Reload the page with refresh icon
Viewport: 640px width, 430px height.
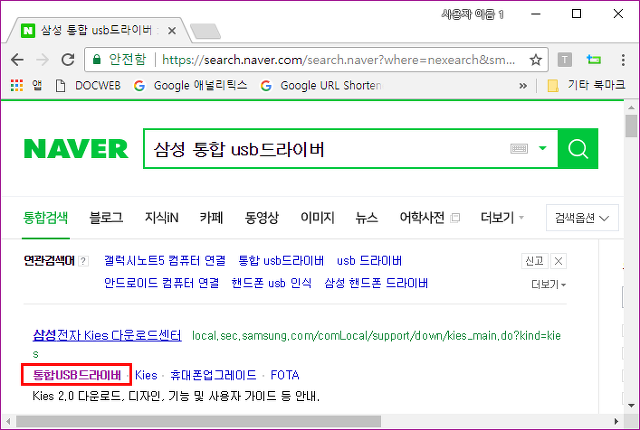[68, 60]
